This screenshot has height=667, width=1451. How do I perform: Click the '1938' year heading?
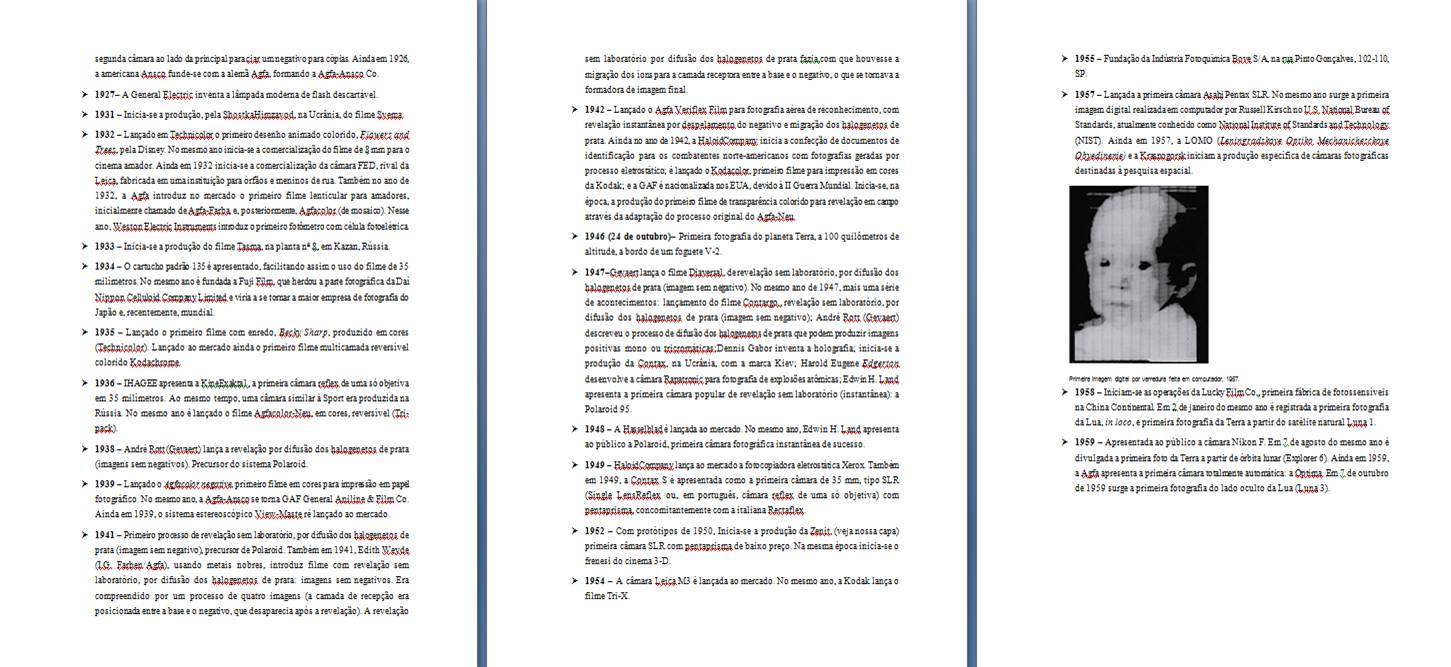tap(105, 449)
